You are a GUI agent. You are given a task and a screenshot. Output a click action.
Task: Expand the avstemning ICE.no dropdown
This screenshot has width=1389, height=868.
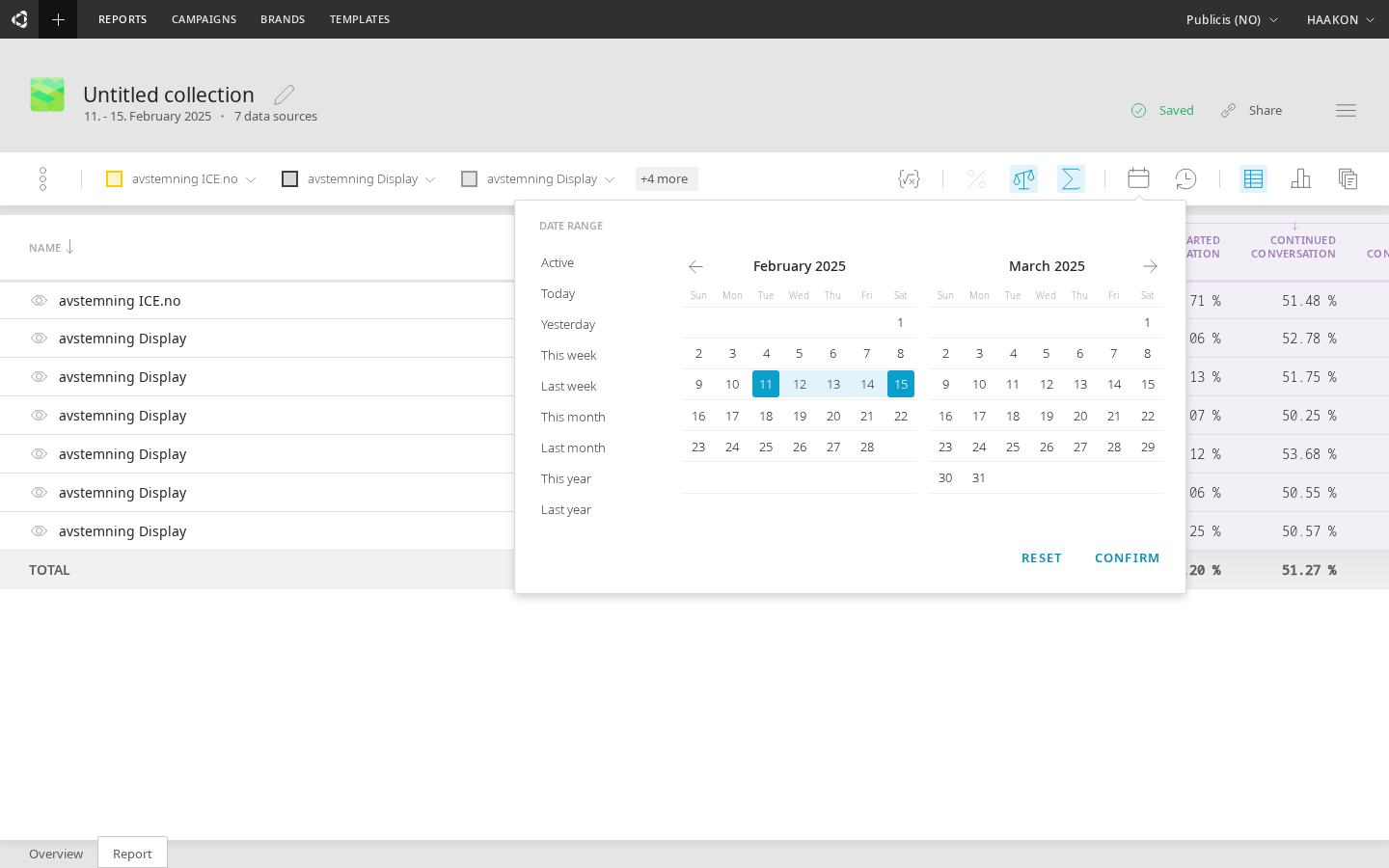click(251, 178)
